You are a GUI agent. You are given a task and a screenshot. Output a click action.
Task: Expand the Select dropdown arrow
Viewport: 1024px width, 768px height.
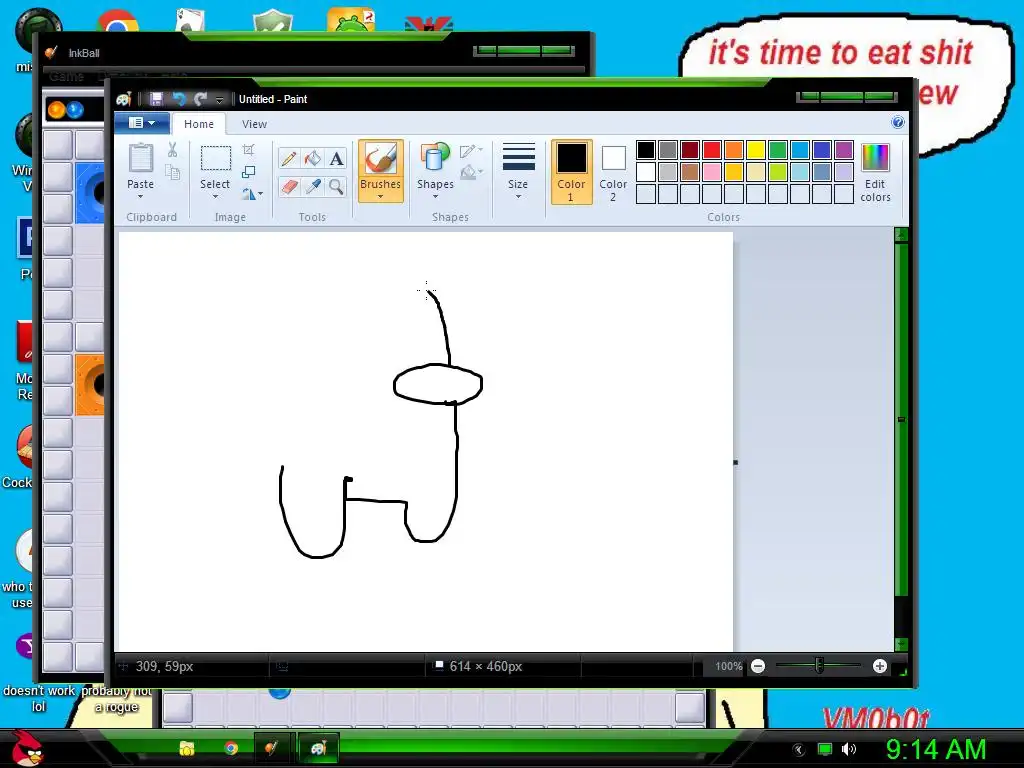[x=215, y=197]
